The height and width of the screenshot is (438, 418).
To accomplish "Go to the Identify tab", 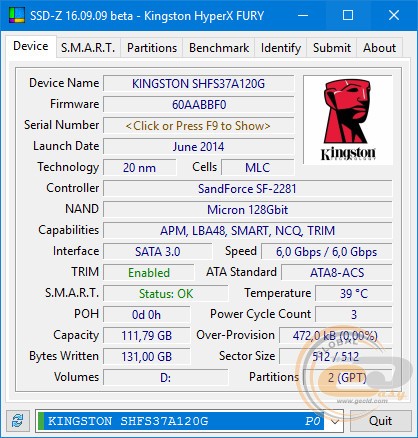I will point(281,48).
